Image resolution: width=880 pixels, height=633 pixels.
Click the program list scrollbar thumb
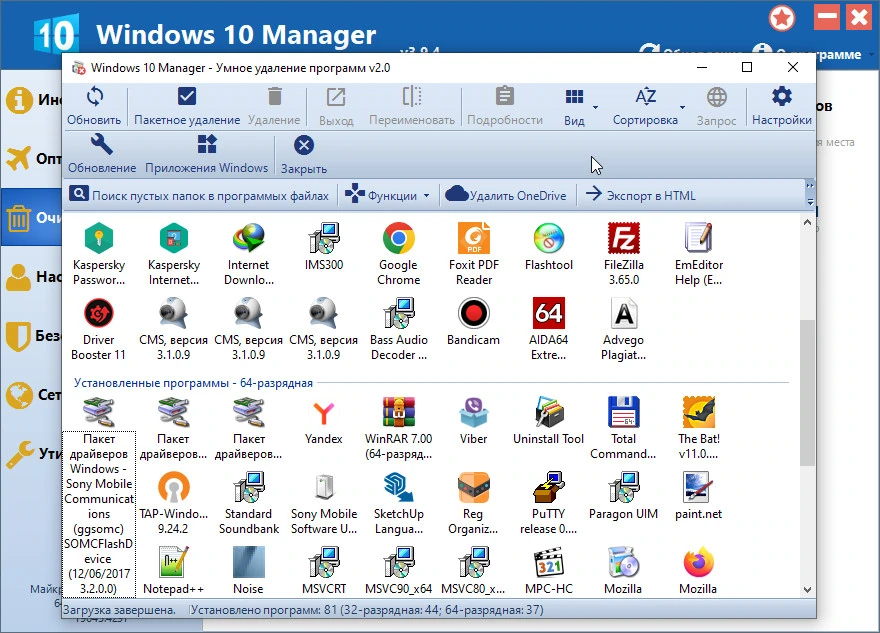(x=807, y=392)
